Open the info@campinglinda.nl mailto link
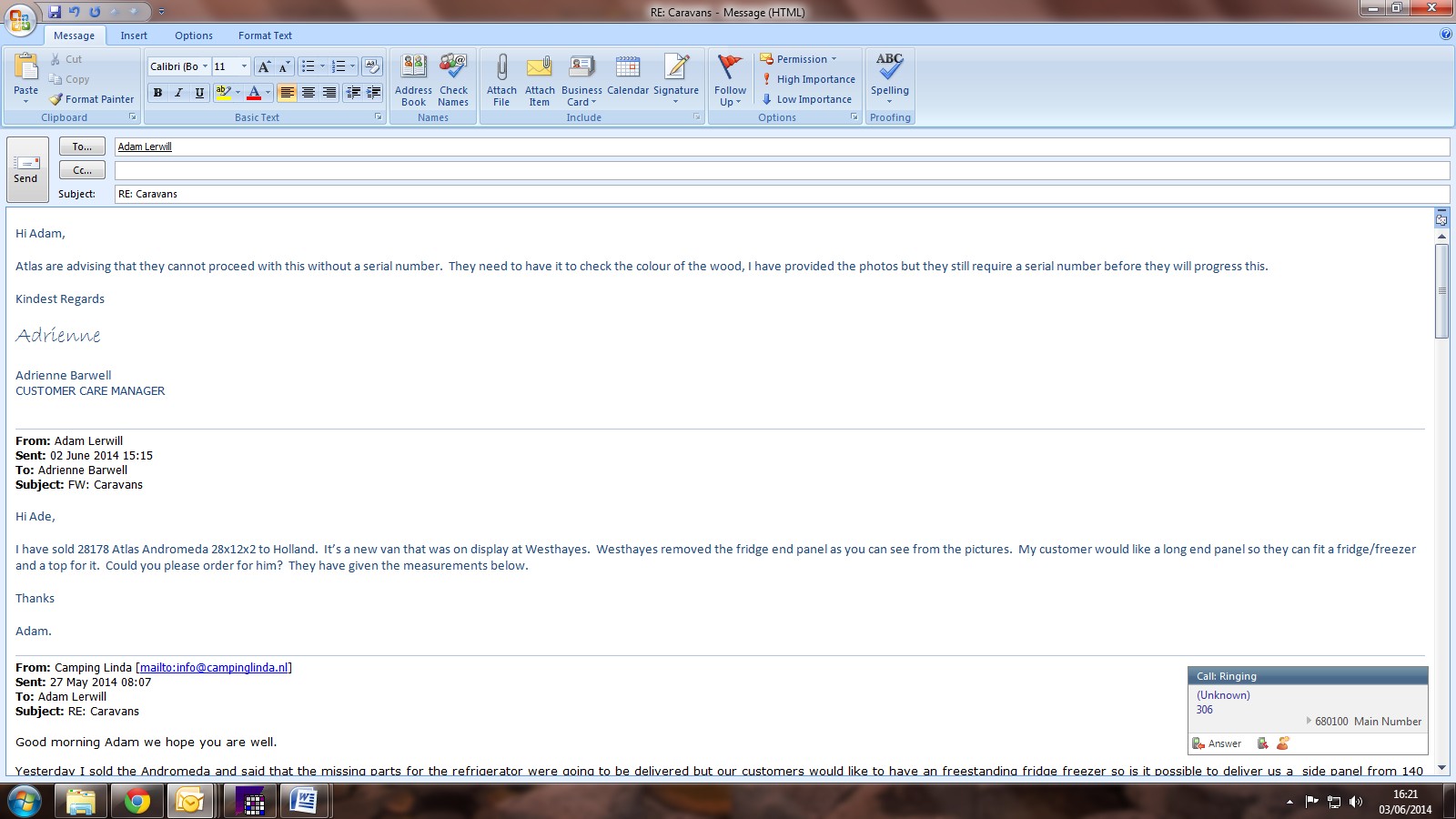This screenshot has height=819, width=1456. (x=214, y=667)
